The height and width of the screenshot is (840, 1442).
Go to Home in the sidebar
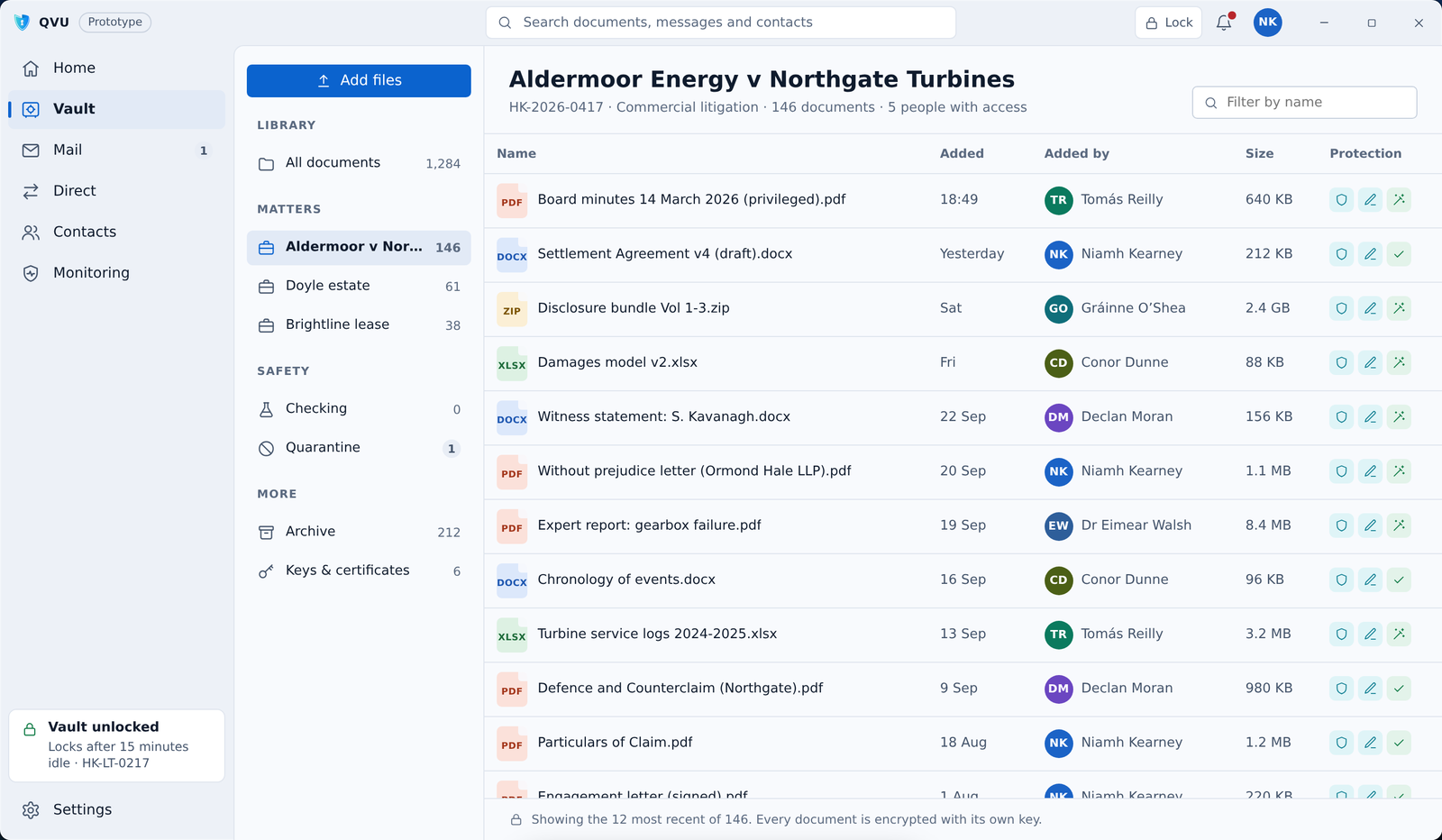point(117,68)
